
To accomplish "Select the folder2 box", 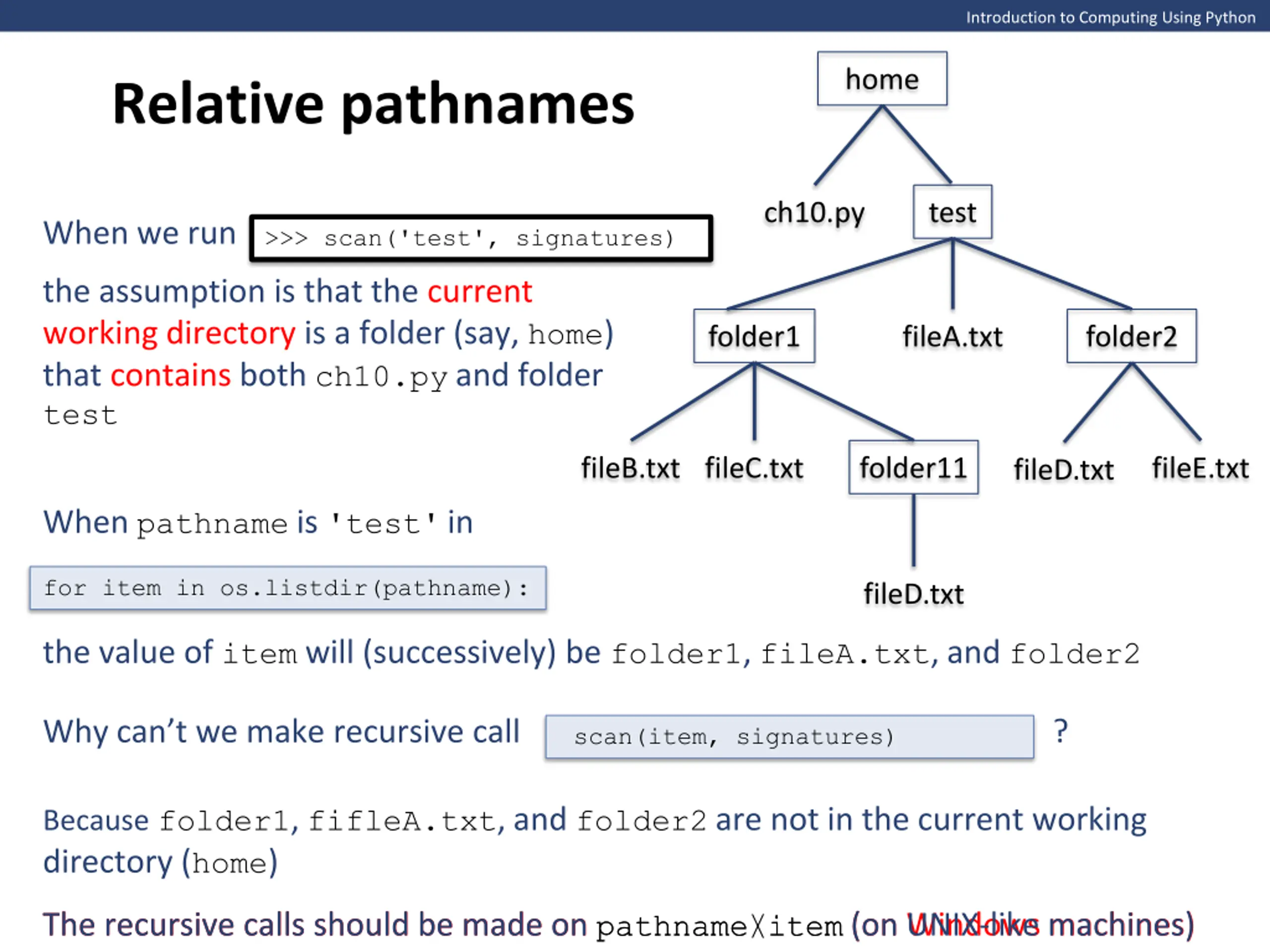I will pyautogui.click(x=1131, y=336).
